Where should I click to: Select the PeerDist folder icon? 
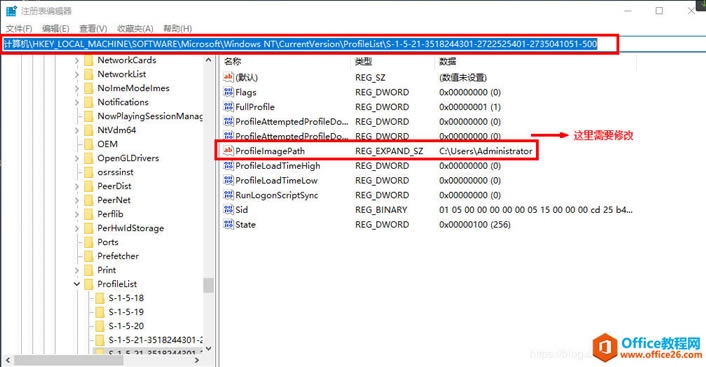point(89,186)
